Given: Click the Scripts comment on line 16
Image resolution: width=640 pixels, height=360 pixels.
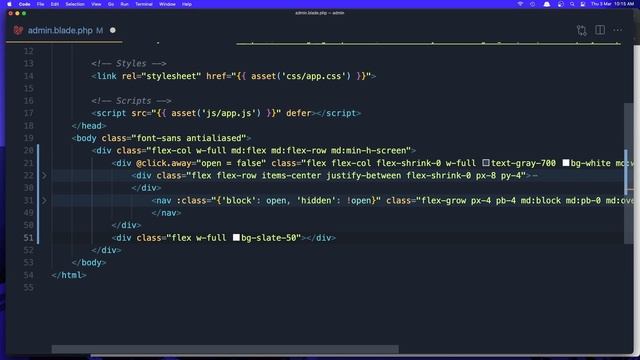Looking at the screenshot, I should (x=131, y=101).
